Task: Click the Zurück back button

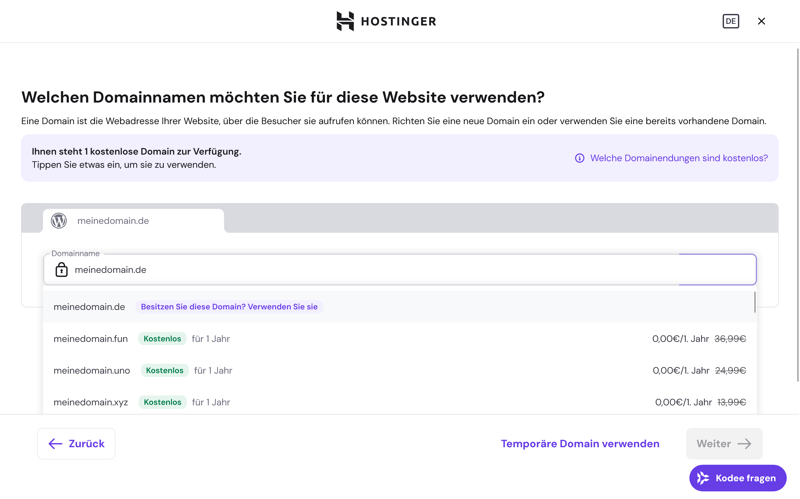Action: 76,444
